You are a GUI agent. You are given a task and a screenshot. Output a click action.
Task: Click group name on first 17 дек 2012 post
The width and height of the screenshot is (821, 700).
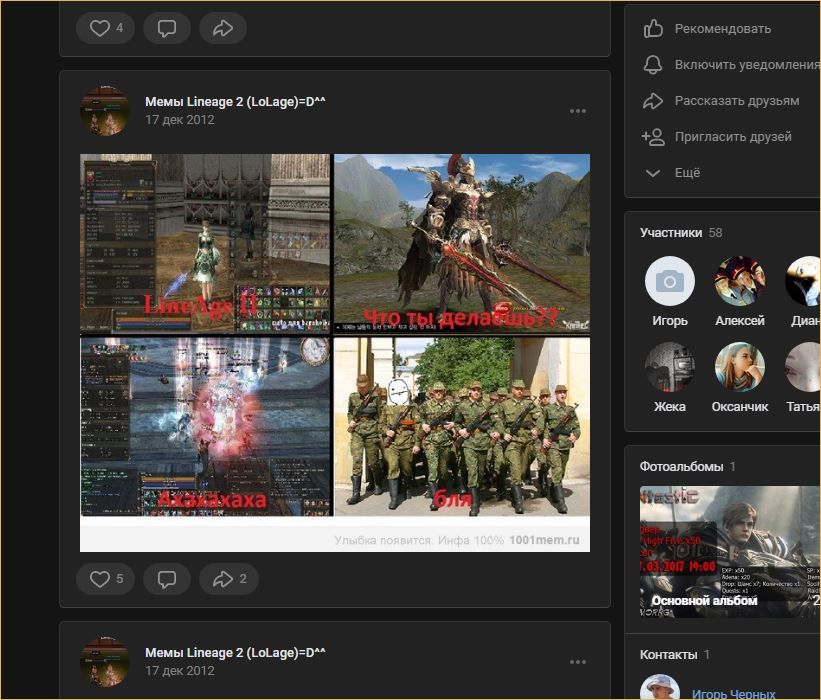point(235,102)
